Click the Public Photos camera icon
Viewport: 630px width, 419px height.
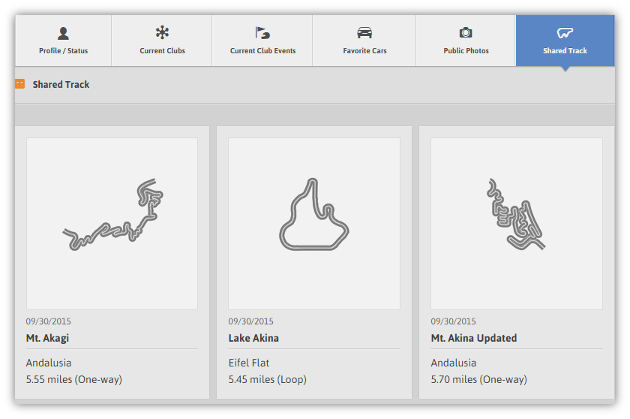coord(466,33)
